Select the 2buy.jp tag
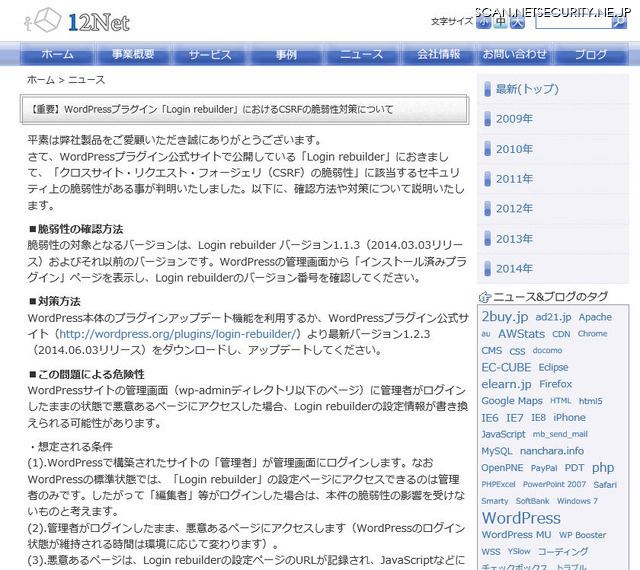The image size is (640, 570). [504, 316]
